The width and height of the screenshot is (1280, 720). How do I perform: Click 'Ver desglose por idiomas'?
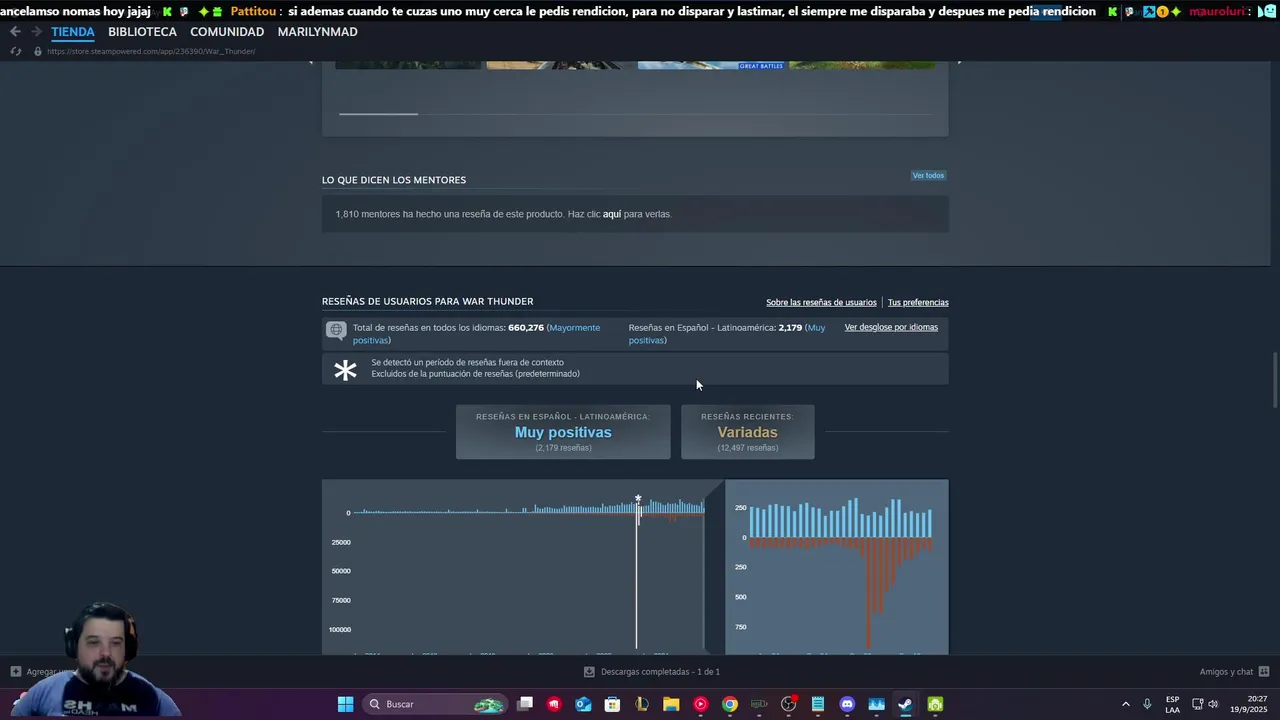coord(891,327)
